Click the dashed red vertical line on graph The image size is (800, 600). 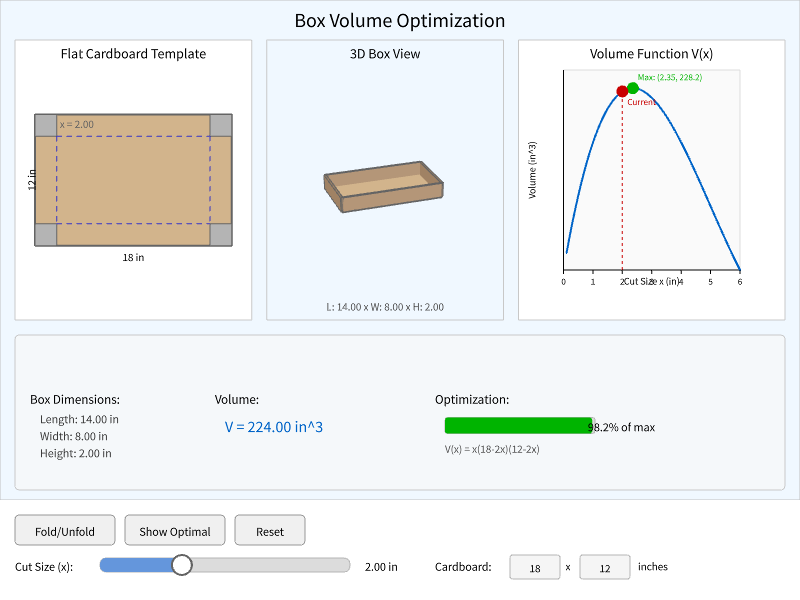pyautogui.click(x=622, y=180)
